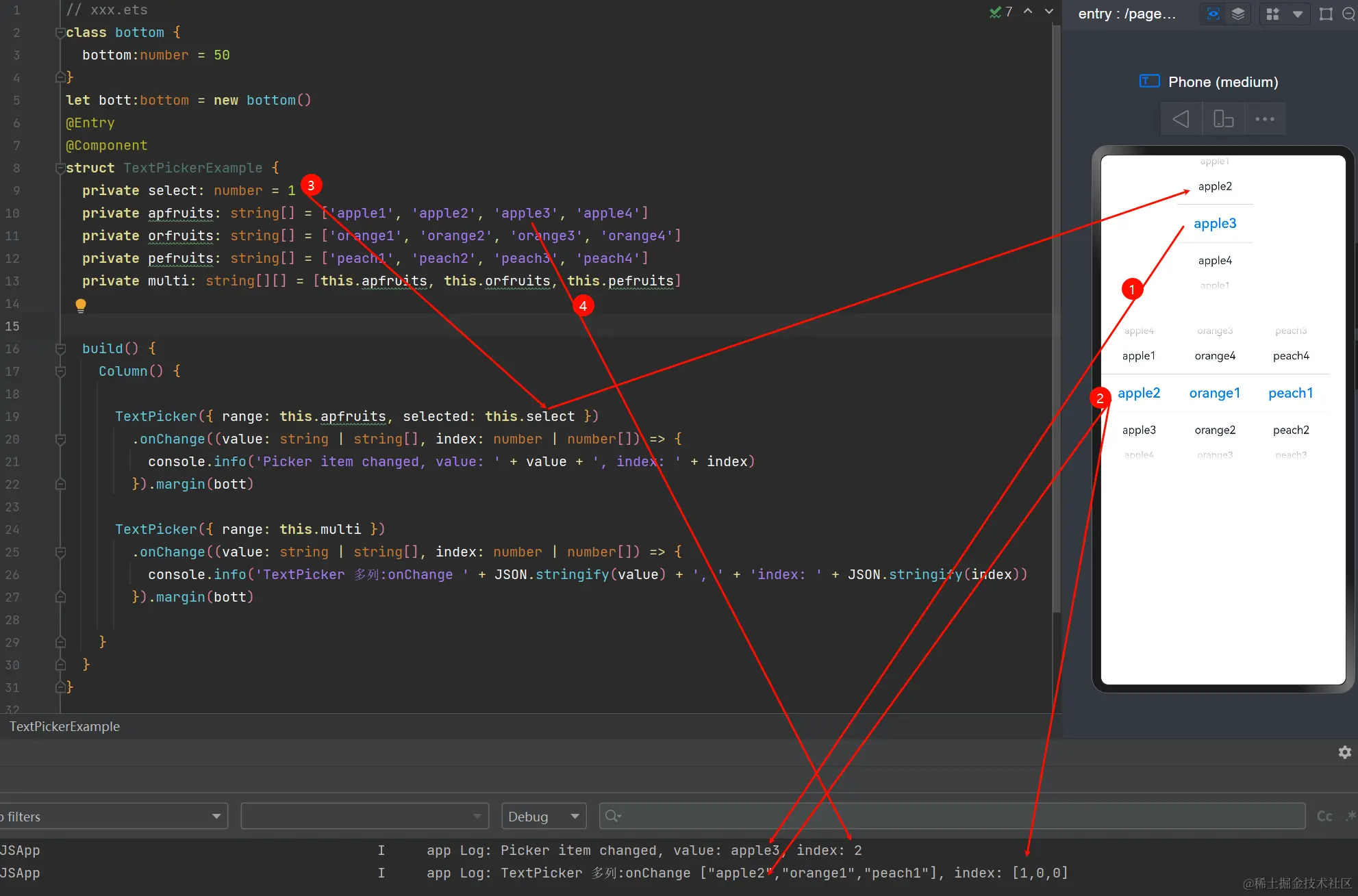
Task: Click the @Component decorator on line 7
Action: 107,146
